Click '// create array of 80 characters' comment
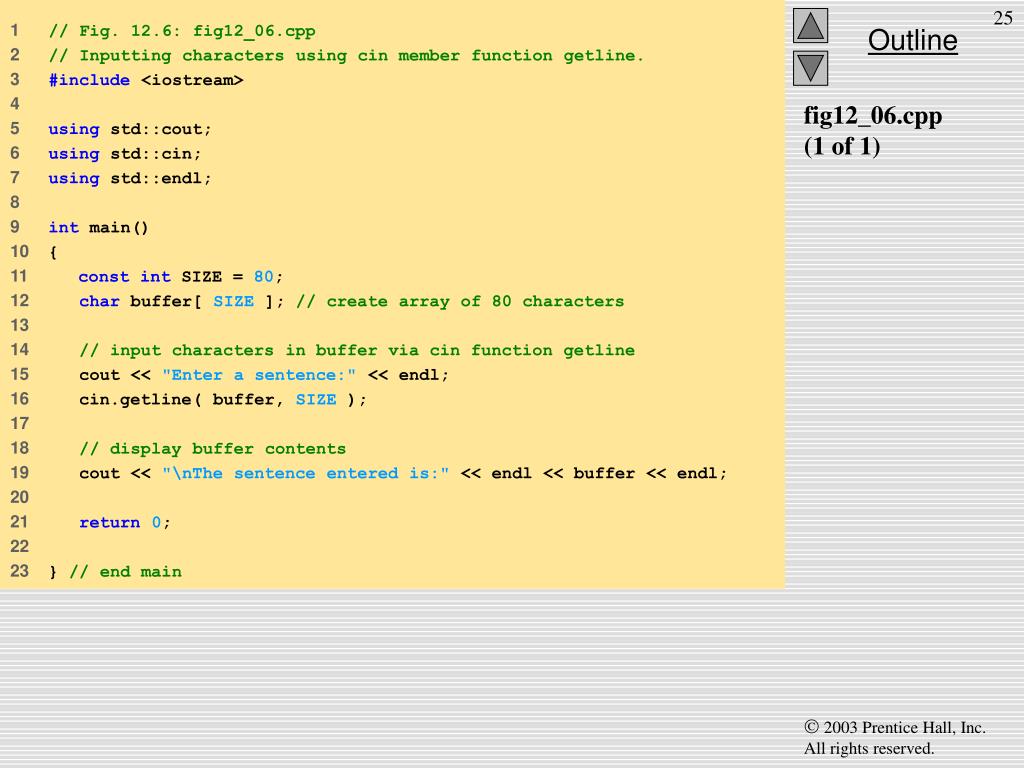The image size is (1024, 768). pyautogui.click(x=460, y=301)
